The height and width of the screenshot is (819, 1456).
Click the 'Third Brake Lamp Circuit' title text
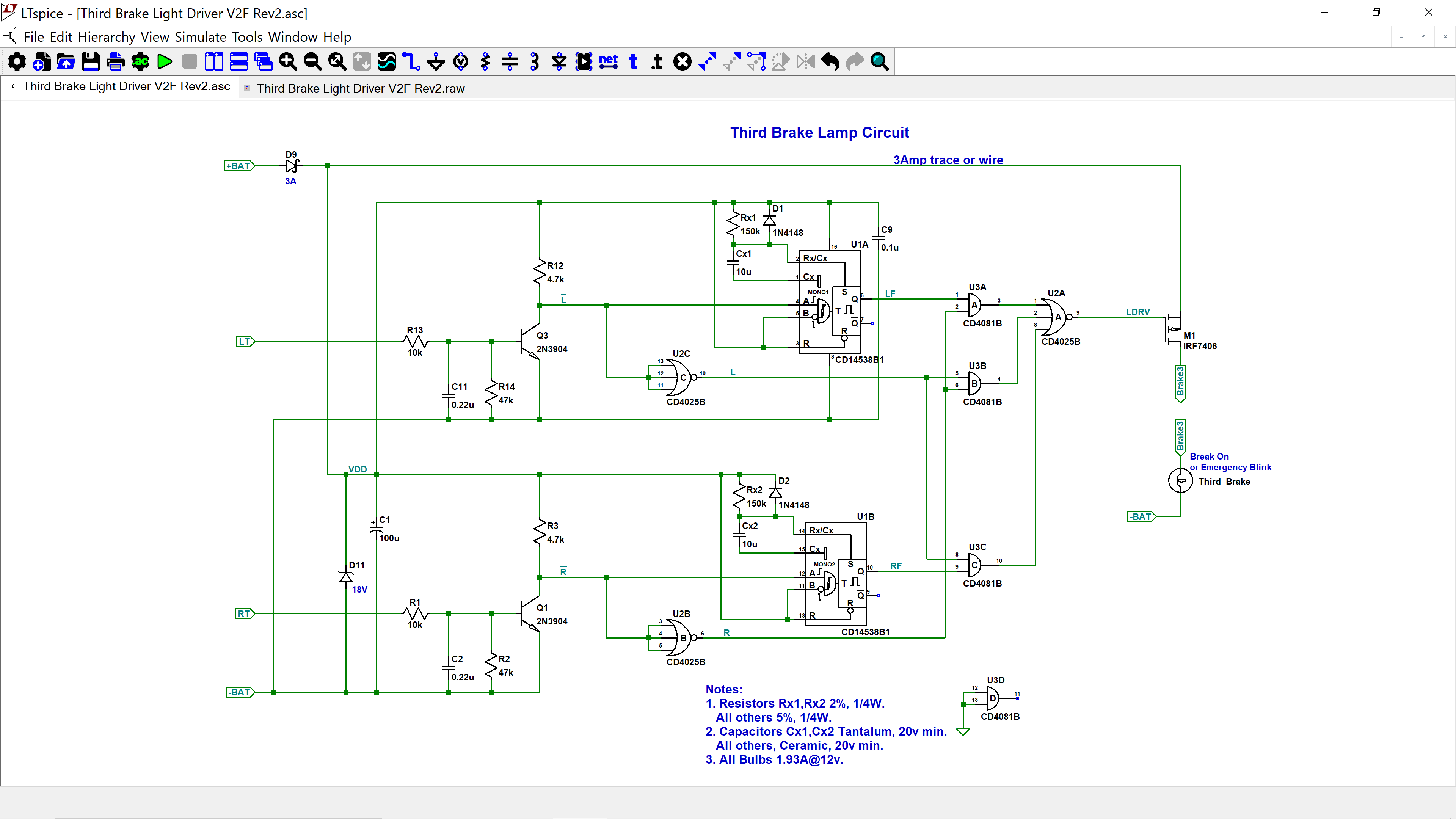click(819, 132)
